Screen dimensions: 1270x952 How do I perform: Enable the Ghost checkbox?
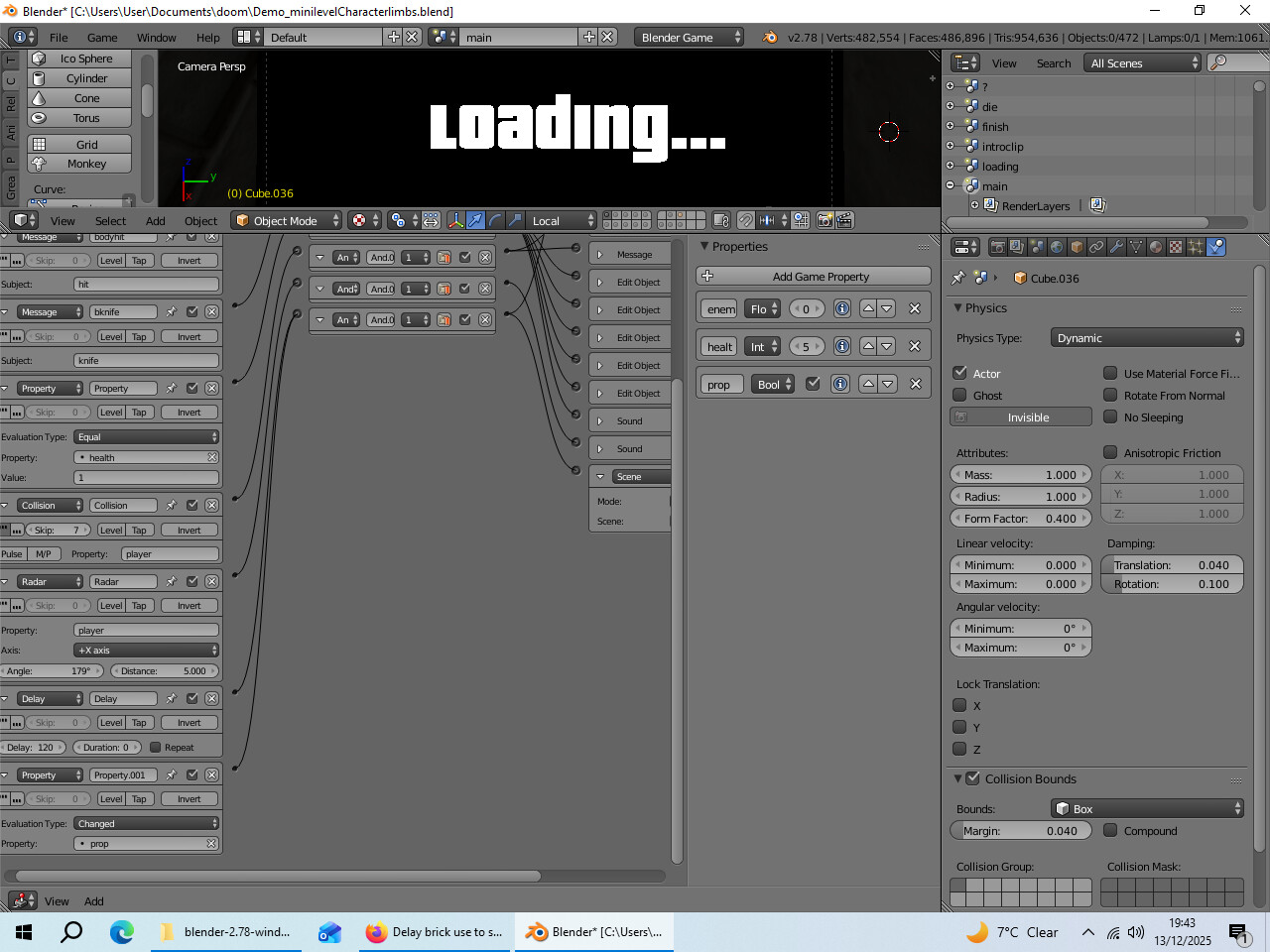[x=959, y=395]
